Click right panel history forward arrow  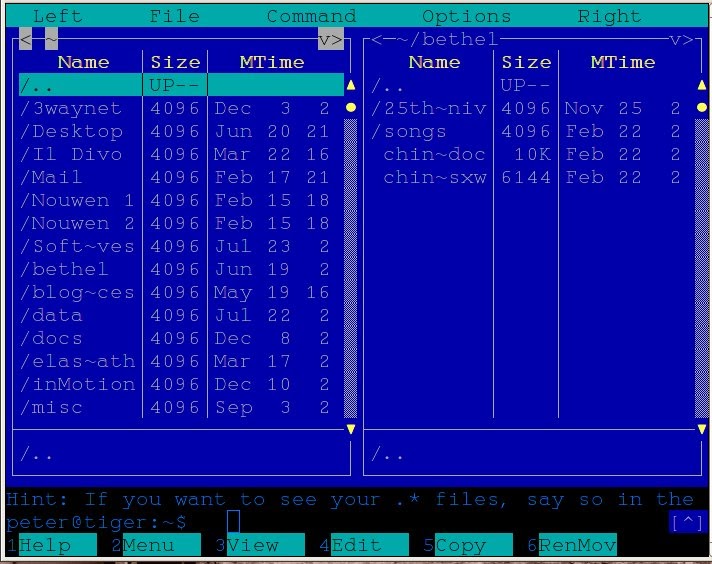tap(687, 40)
